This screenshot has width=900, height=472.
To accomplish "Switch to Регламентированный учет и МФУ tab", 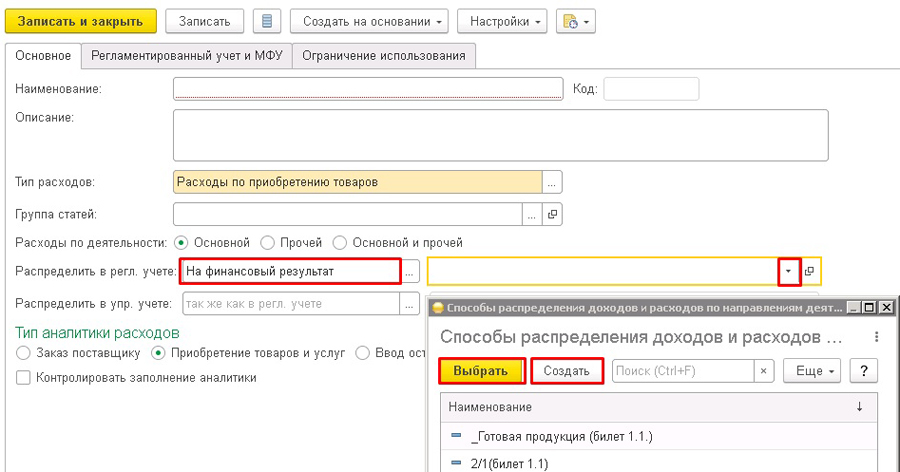I will pos(186,56).
